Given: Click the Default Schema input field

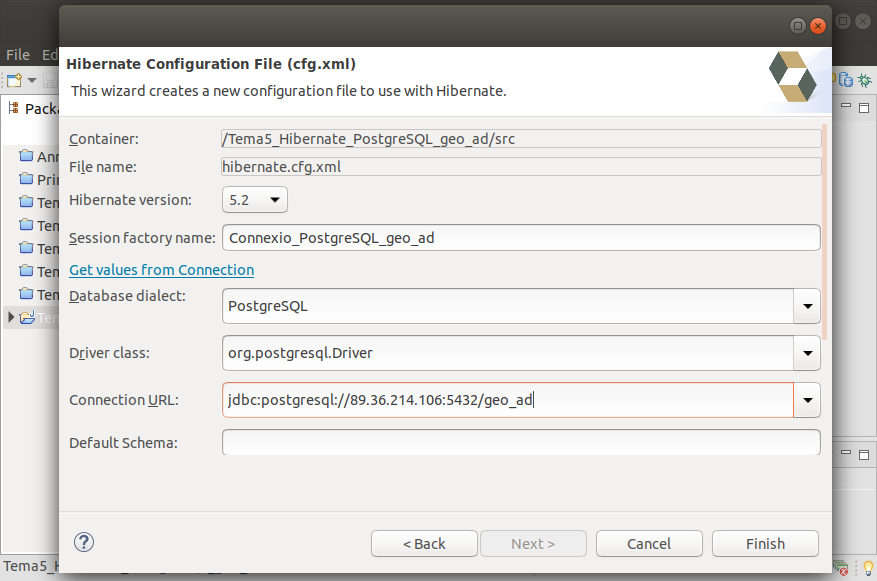Looking at the screenshot, I should tap(521, 442).
